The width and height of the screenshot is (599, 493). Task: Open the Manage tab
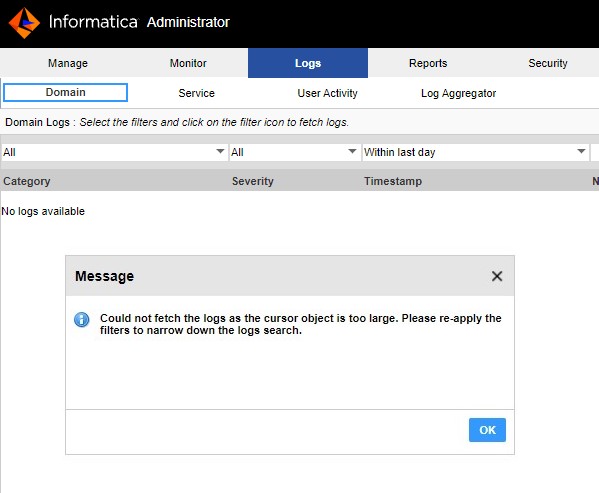tap(68, 63)
